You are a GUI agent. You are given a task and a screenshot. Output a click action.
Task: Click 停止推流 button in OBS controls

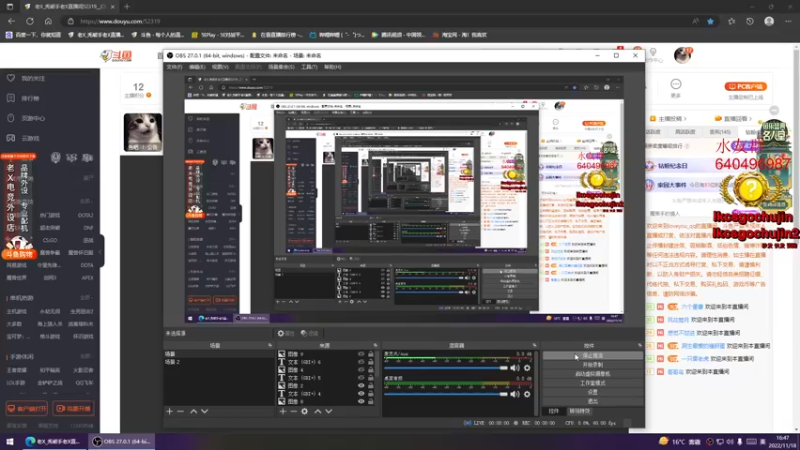(592, 356)
